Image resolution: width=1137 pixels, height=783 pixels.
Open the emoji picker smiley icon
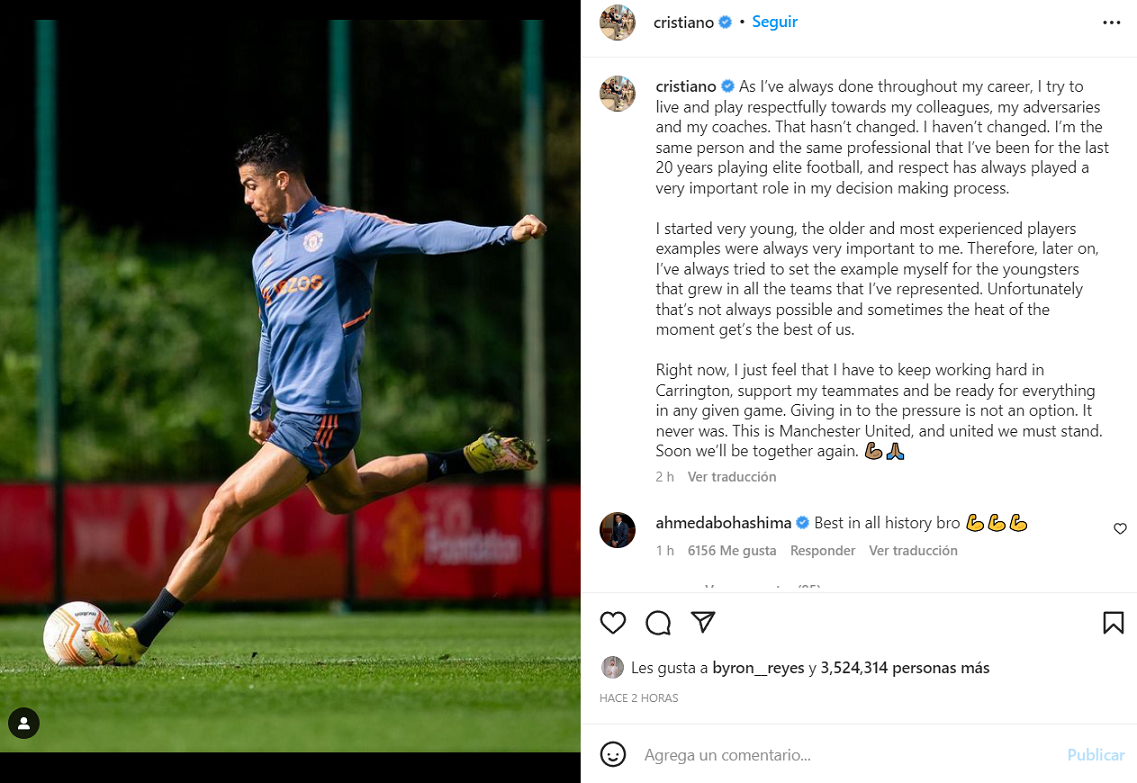click(613, 755)
